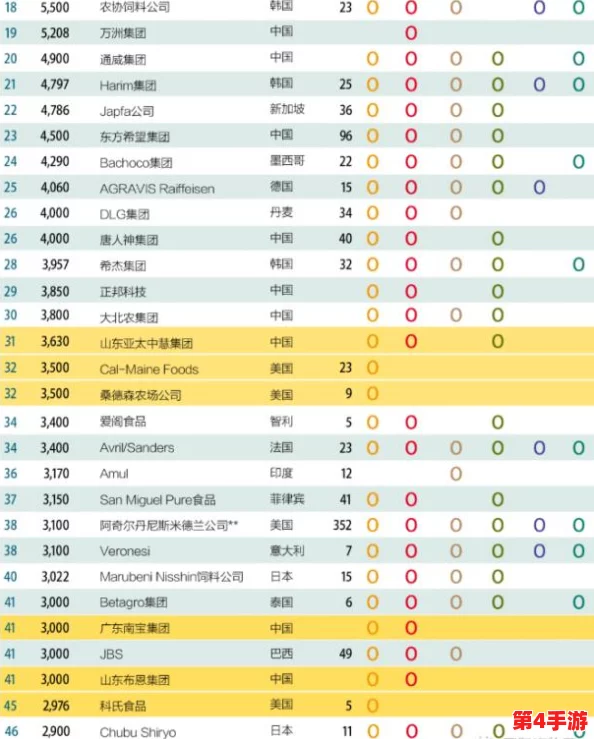Select the number 352 in the table
Screen dimensions: 594x739
[x=342, y=525]
